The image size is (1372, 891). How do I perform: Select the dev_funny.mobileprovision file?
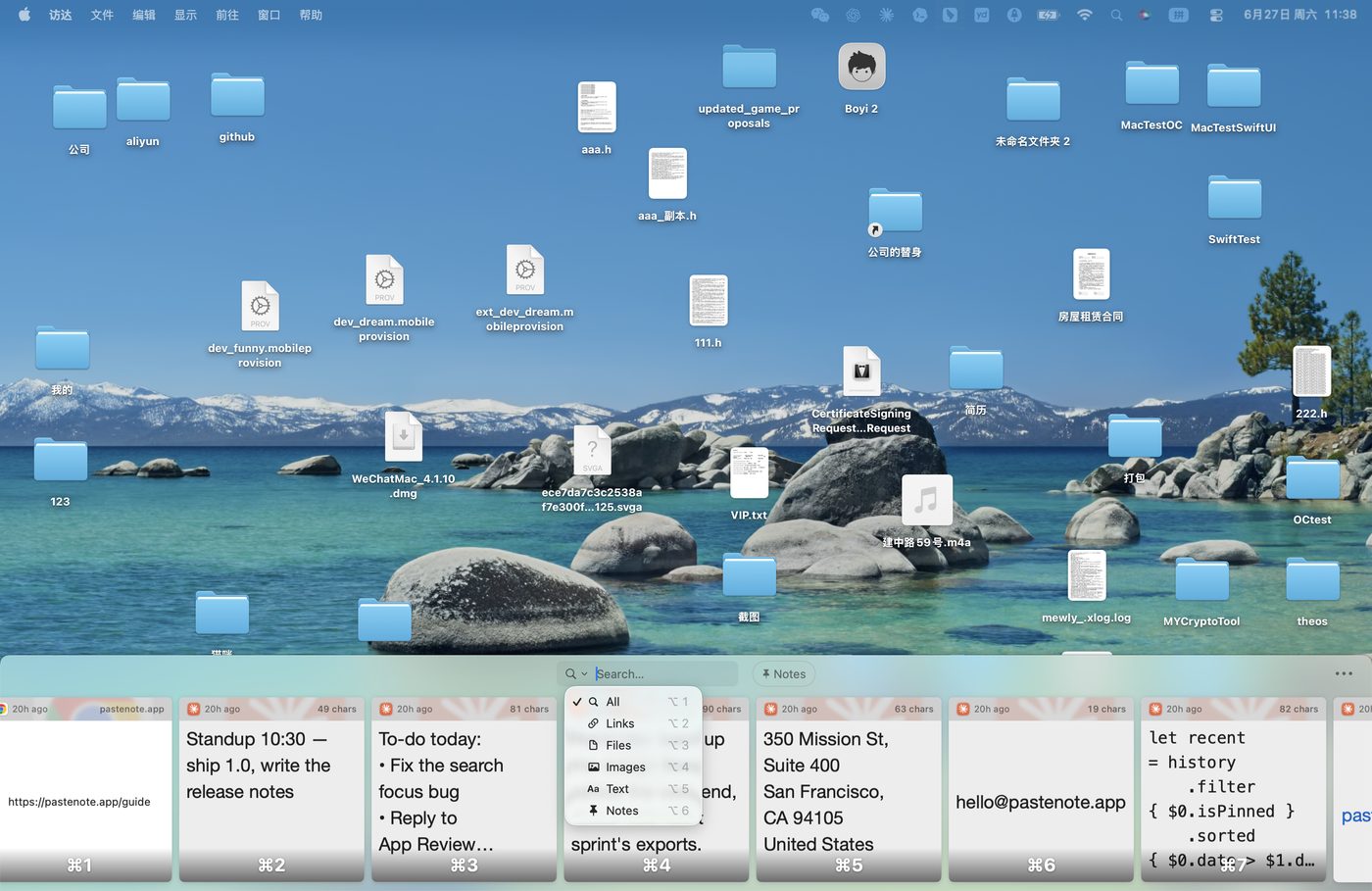[260, 306]
